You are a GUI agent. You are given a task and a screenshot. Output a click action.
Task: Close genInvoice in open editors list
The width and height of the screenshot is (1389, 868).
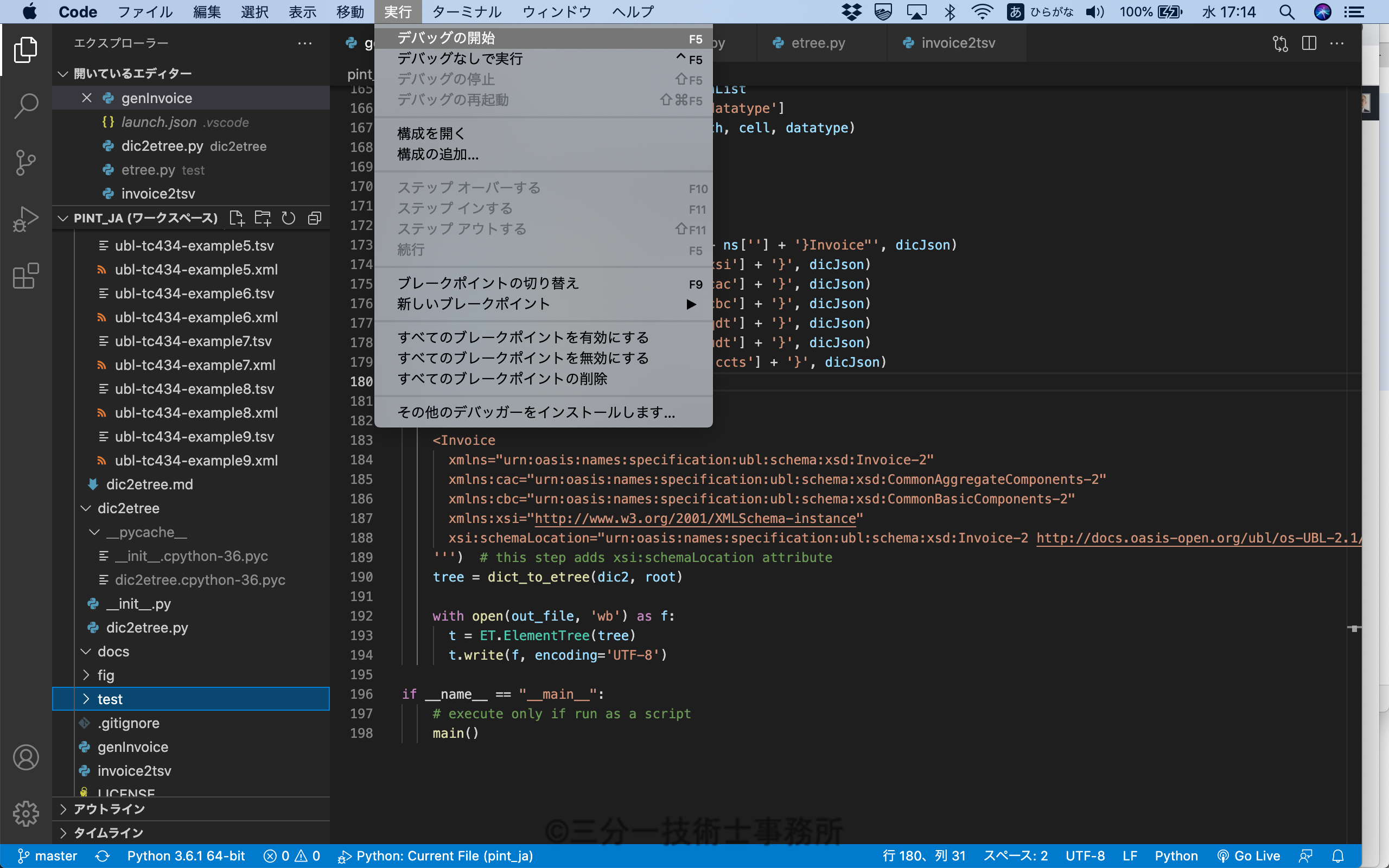(x=87, y=98)
